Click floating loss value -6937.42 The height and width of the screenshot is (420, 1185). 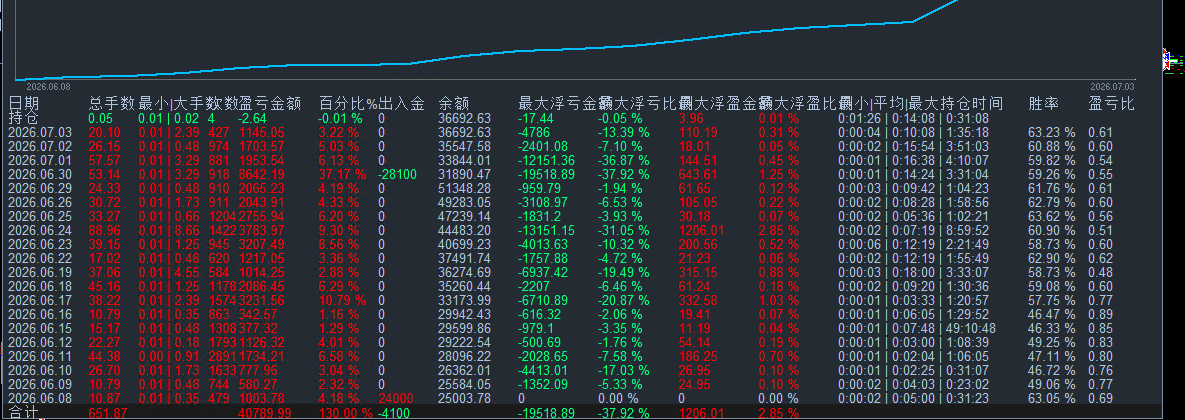[x=543, y=273]
